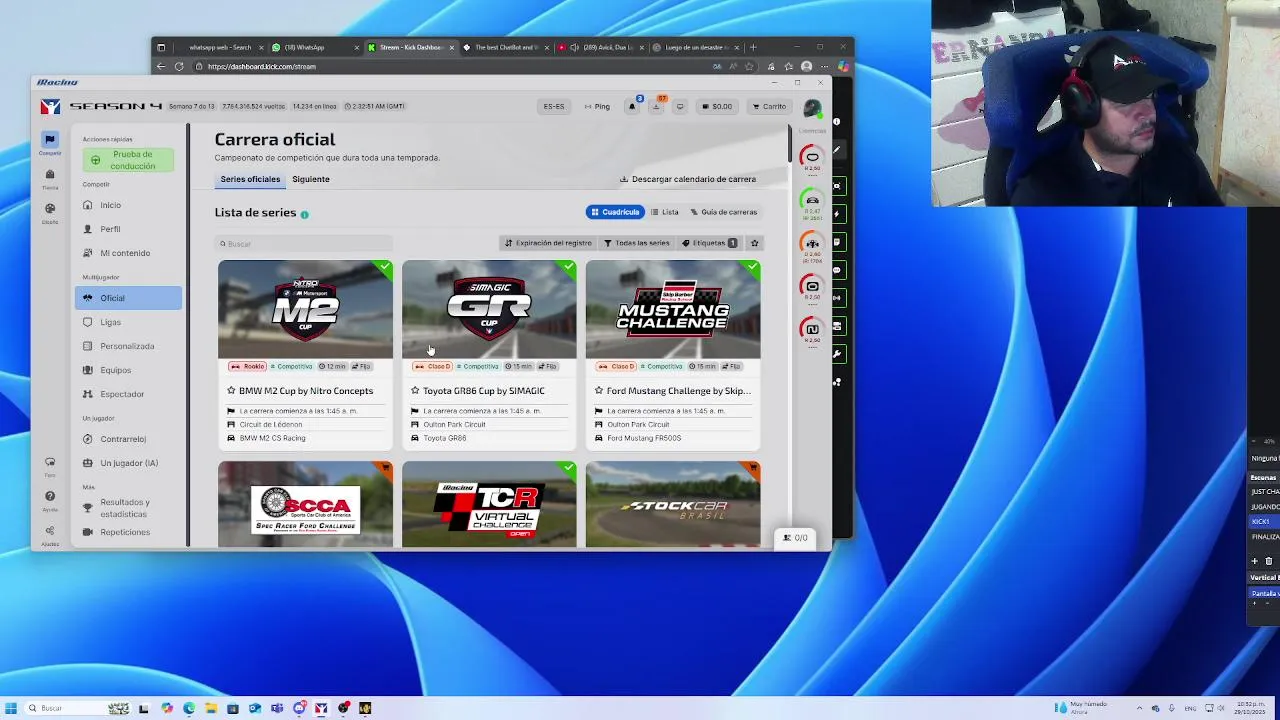Viewport: 1280px width, 720px height.
Task: Open the SCCA Spec Racer Ford Challenge card
Action: pos(305,505)
